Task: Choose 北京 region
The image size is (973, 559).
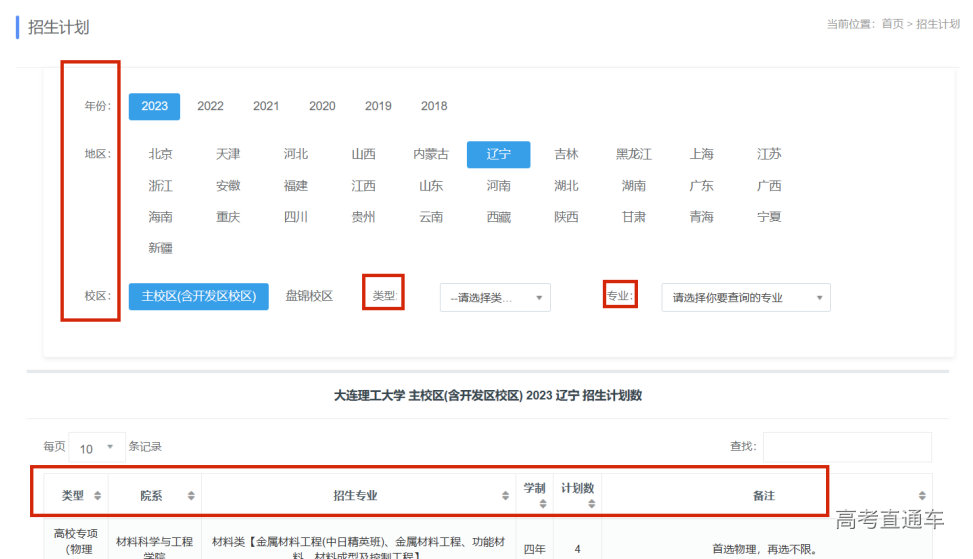Action: [x=160, y=154]
